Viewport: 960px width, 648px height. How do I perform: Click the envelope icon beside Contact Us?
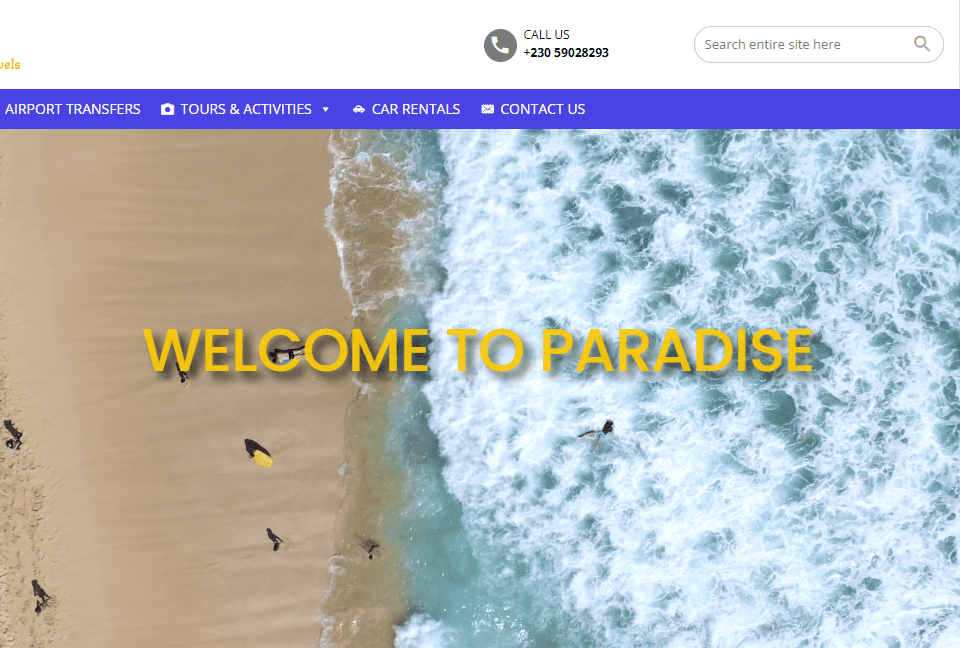pos(487,109)
